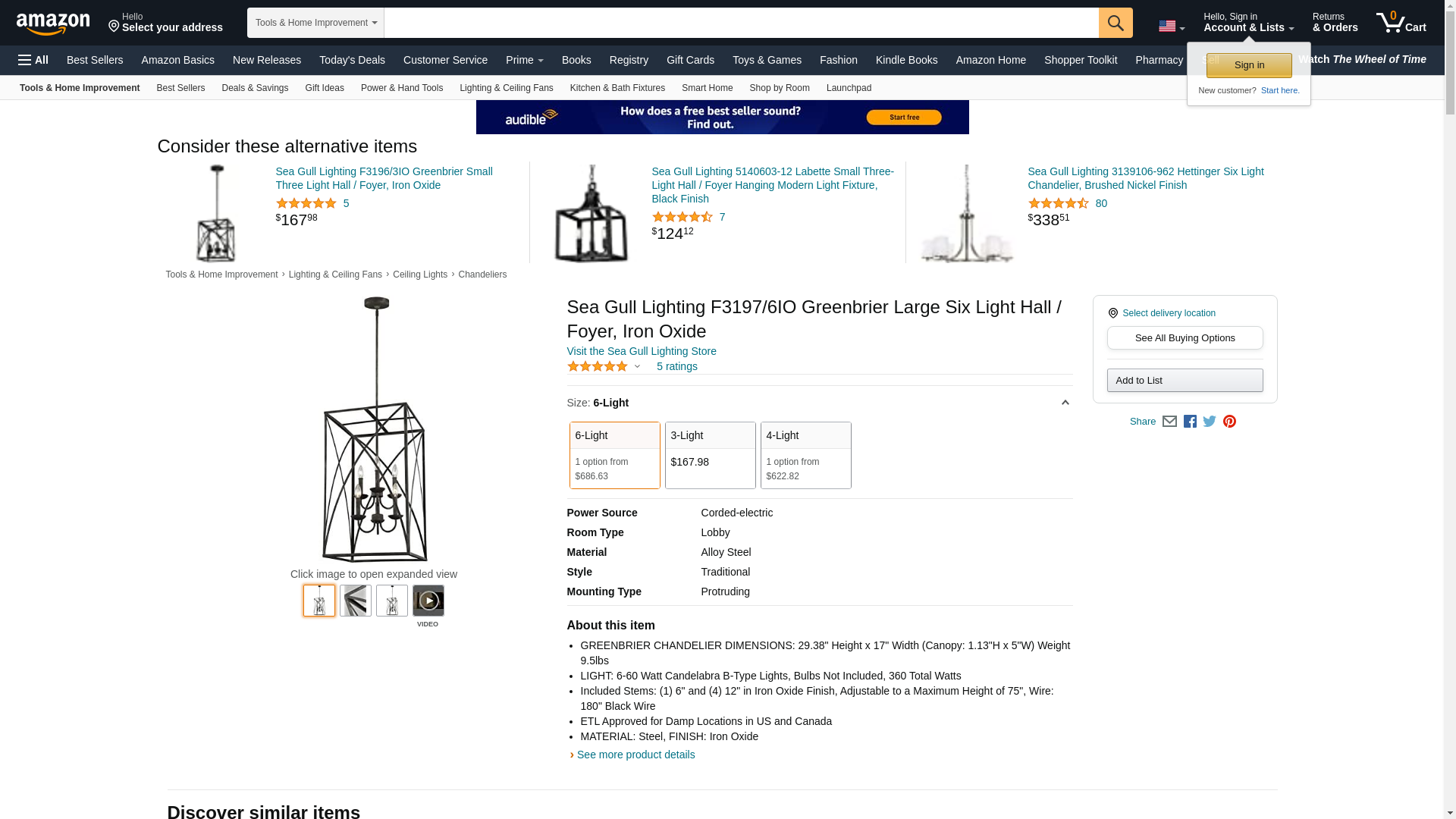The width and height of the screenshot is (1456, 819).
Task: Click the magnifying glass search button
Action: [x=1115, y=23]
